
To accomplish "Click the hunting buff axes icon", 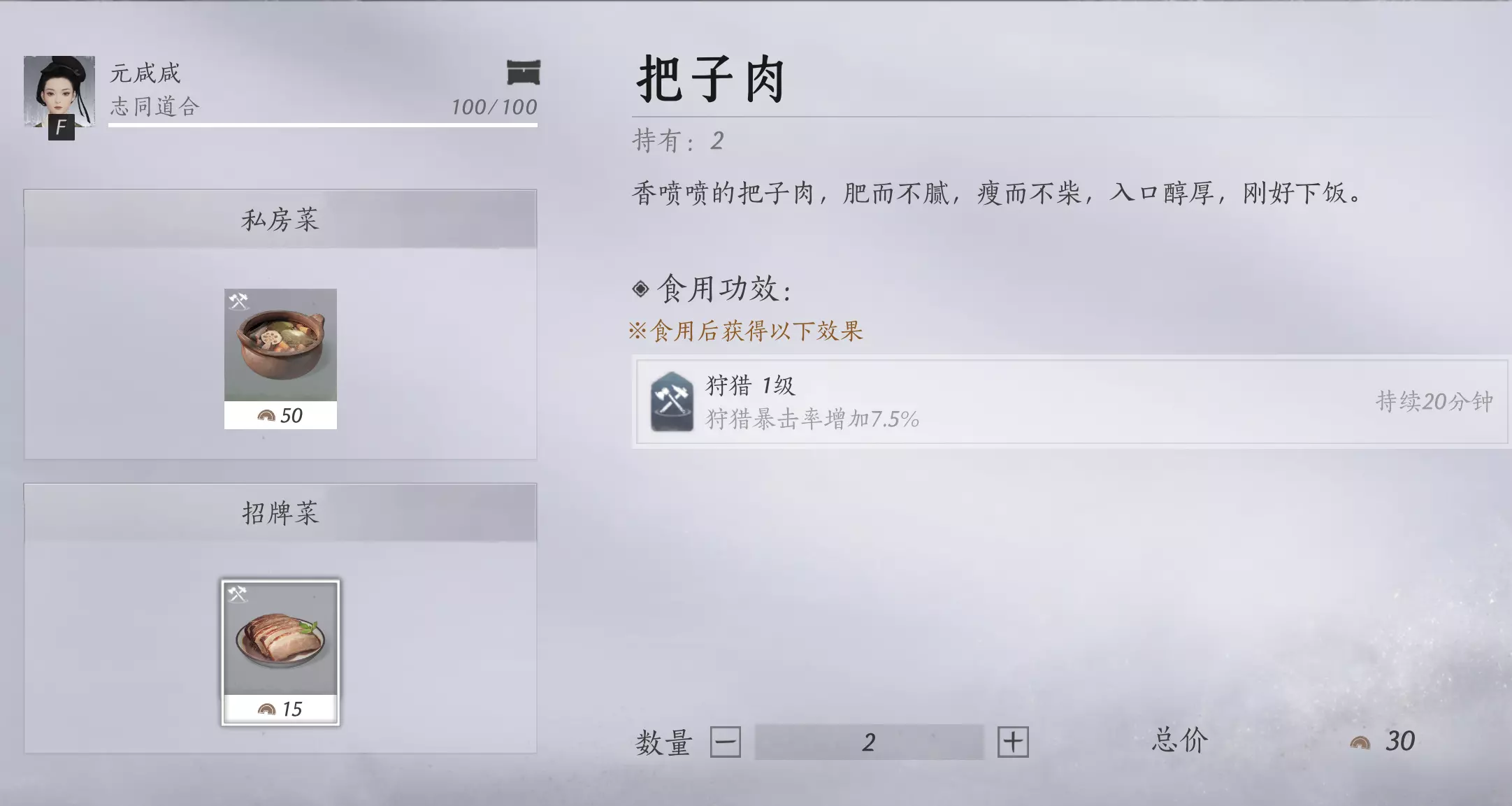I will [672, 401].
